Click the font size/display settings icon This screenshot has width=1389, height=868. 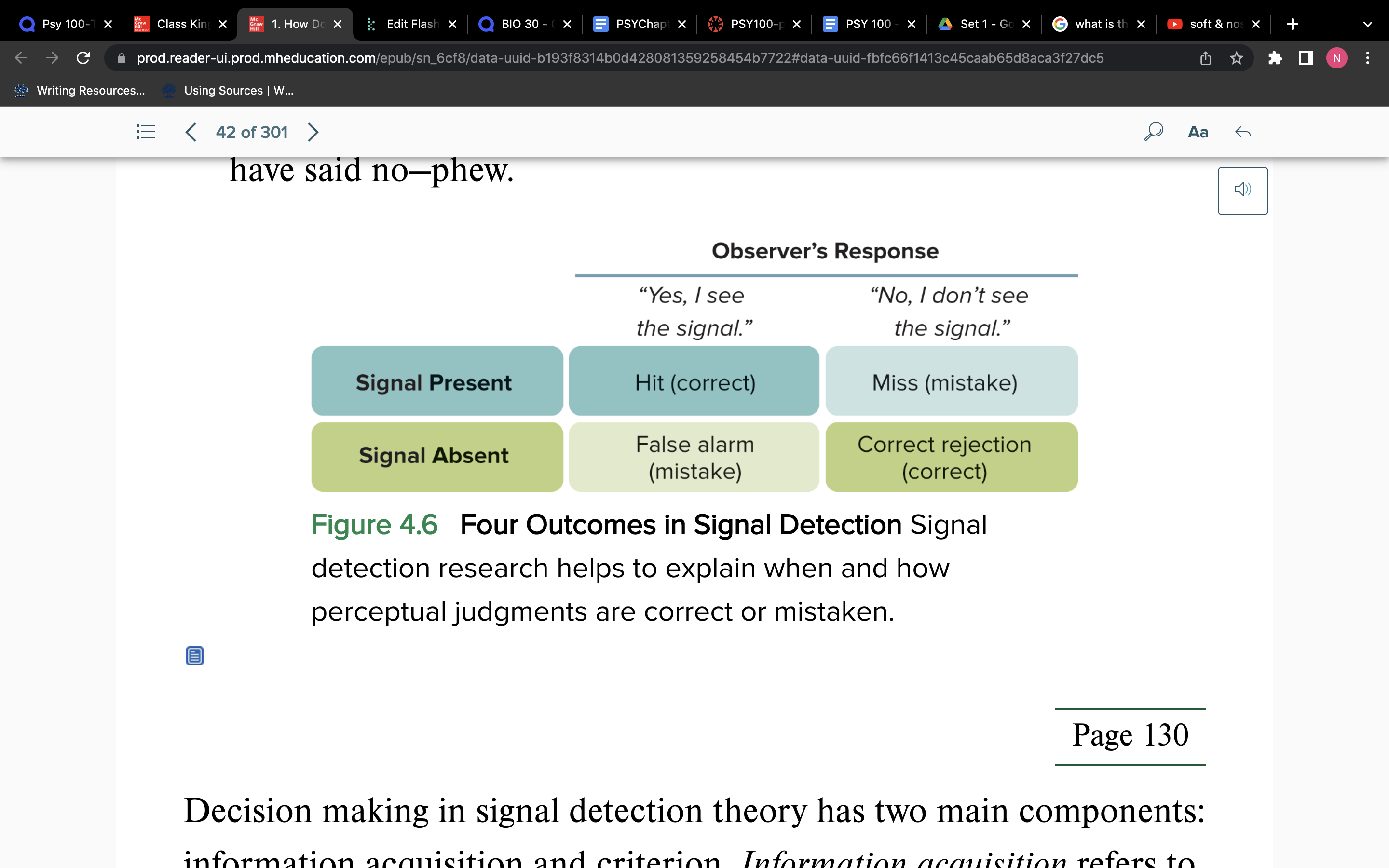tap(1198, 131)
